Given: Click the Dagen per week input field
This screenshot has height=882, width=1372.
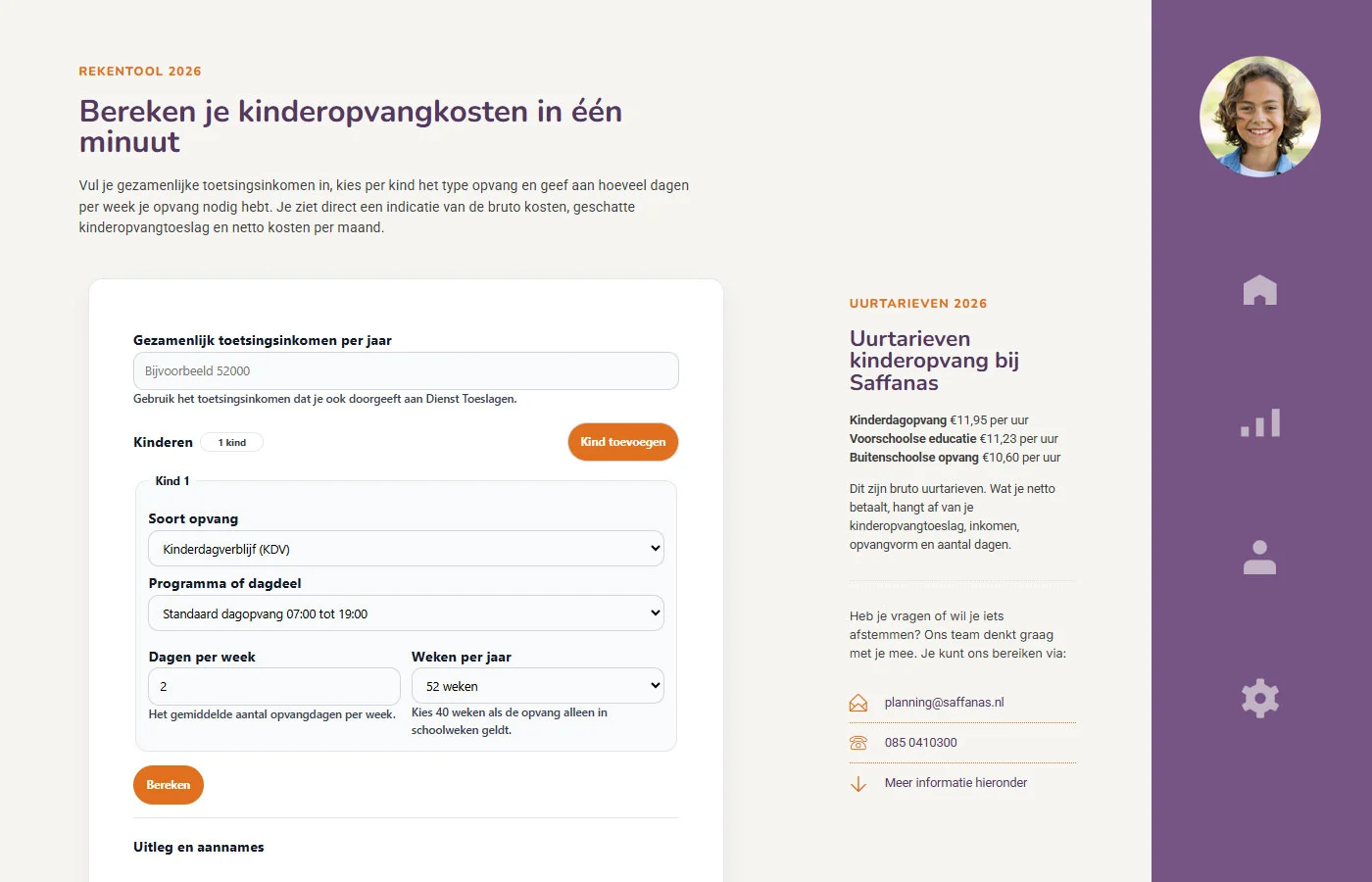Looking at the screenshot, I should (274, 686).
